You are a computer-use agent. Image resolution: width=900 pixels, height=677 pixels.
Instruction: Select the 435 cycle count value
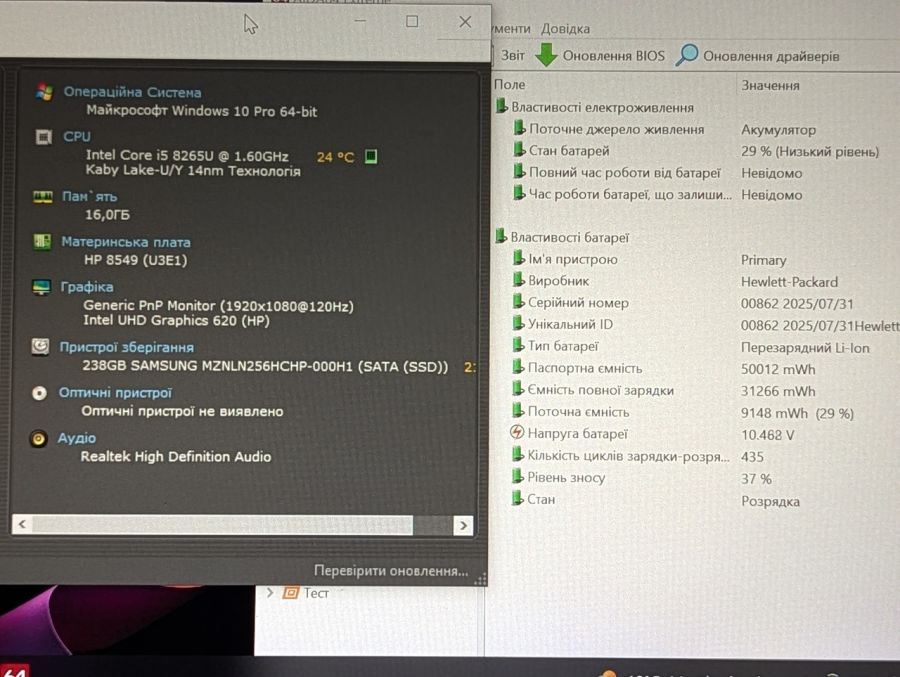pos(752,457)
